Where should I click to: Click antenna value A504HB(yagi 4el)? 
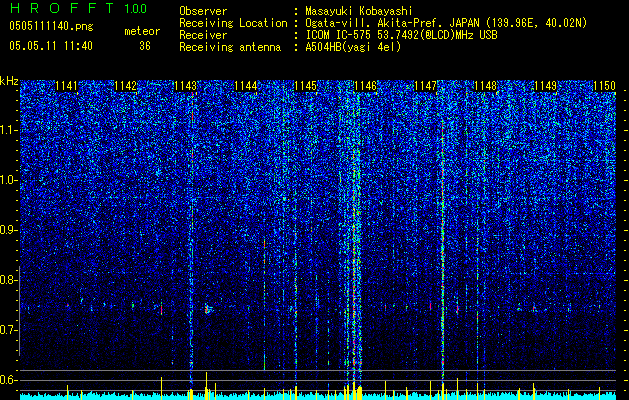[353, 47]
